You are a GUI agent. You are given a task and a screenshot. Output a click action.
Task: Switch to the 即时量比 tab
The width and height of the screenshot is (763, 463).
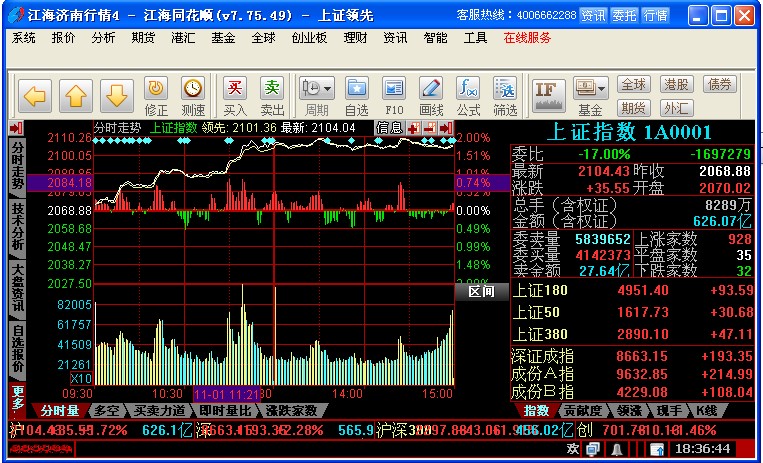click(x=225, y=410)
